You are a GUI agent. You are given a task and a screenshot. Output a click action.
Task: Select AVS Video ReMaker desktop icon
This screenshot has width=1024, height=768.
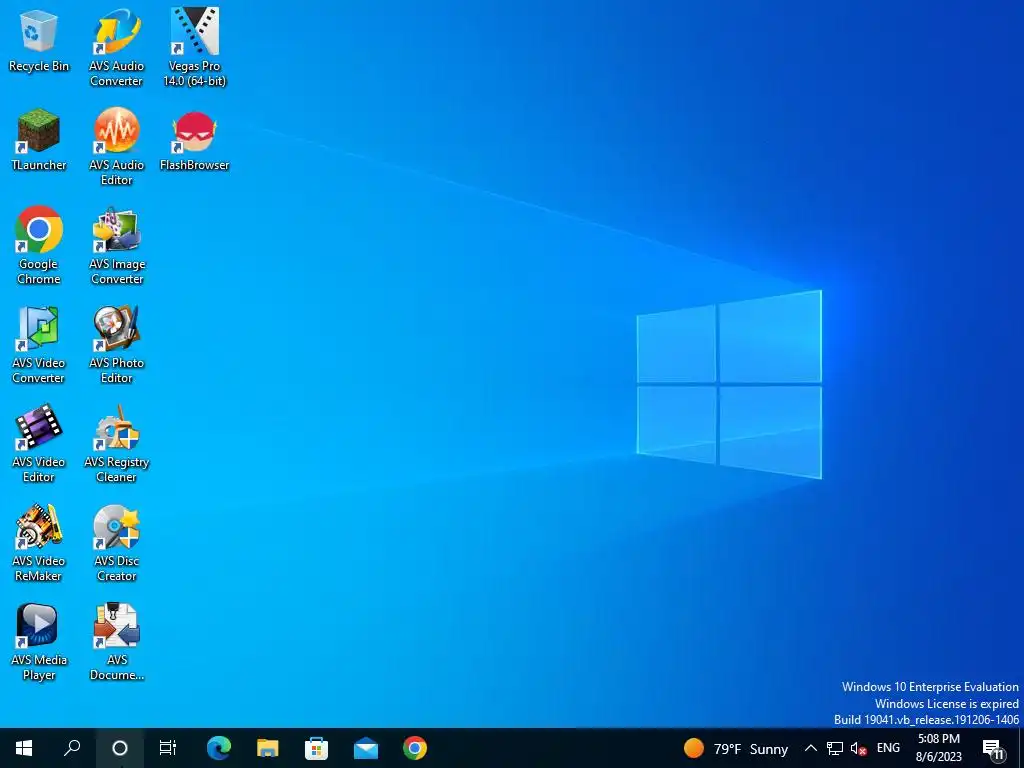39,543
